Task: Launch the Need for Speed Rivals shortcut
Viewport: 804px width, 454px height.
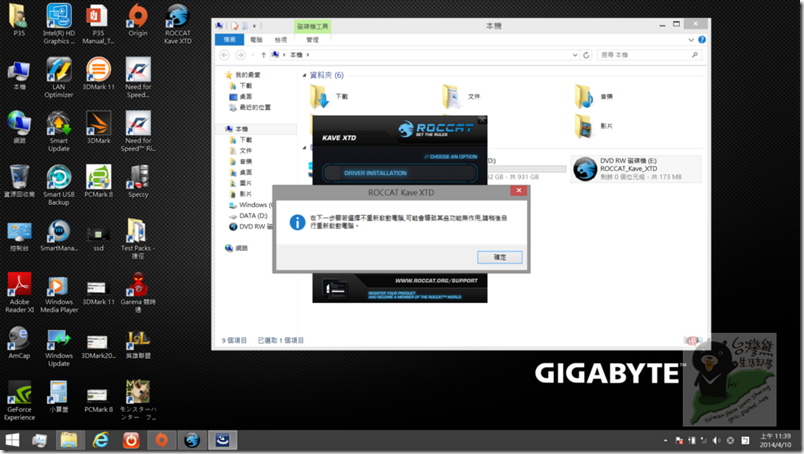Action: point(138,131)
